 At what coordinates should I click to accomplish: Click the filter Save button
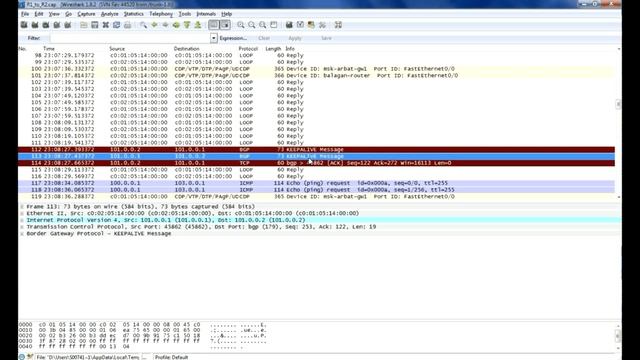click(x=326, y=38)
